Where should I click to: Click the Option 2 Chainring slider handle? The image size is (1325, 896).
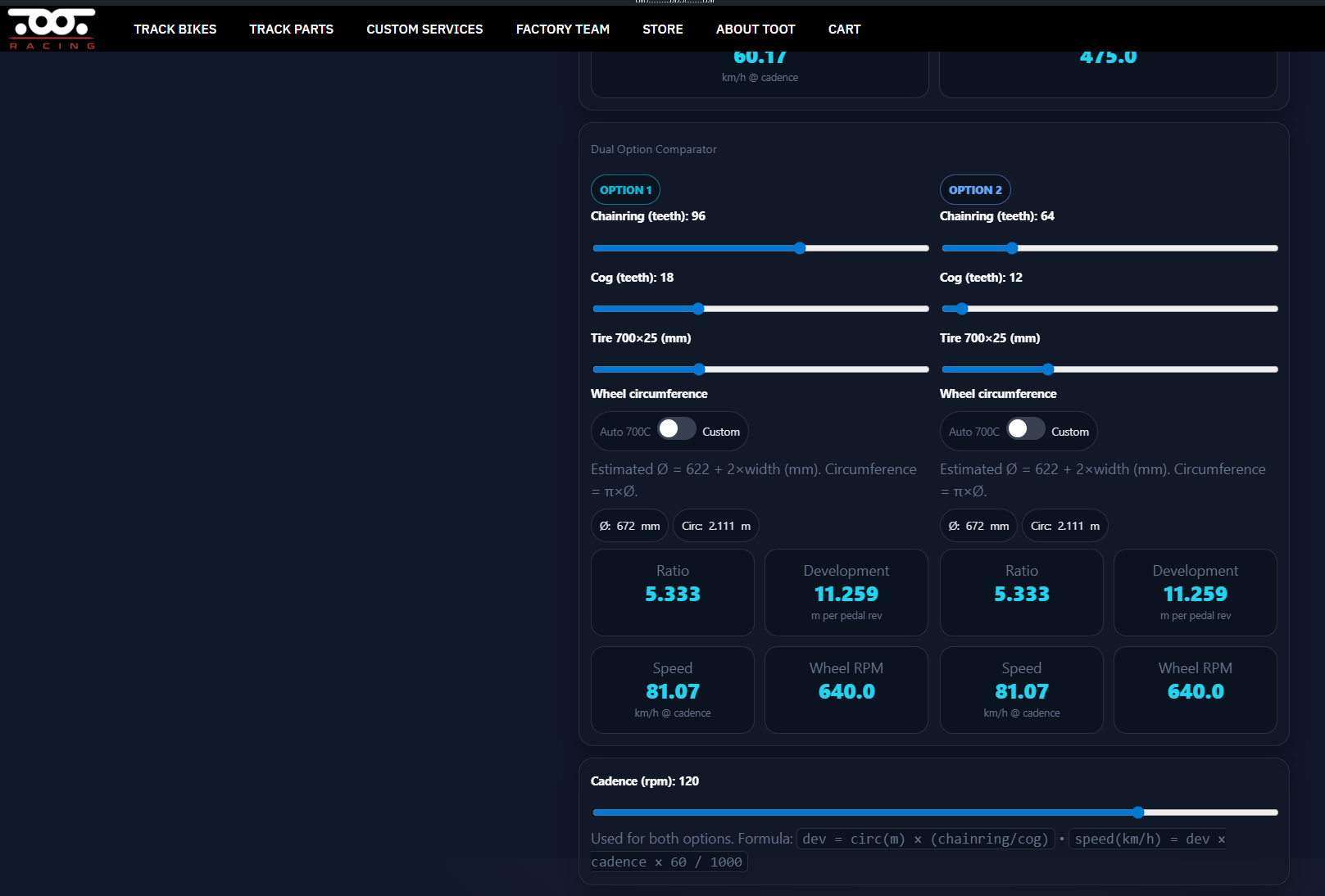[1012, 248]
